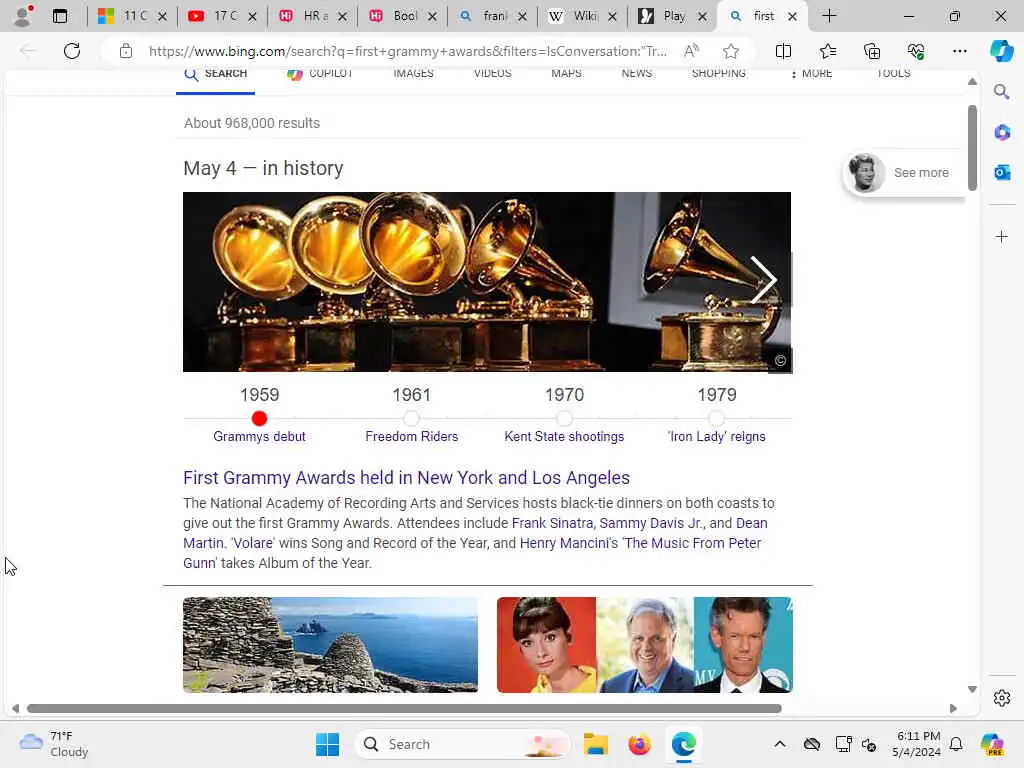Open sidebar settings gear icon
This screenshot has height=768, width=1024.
(1002, 698)
